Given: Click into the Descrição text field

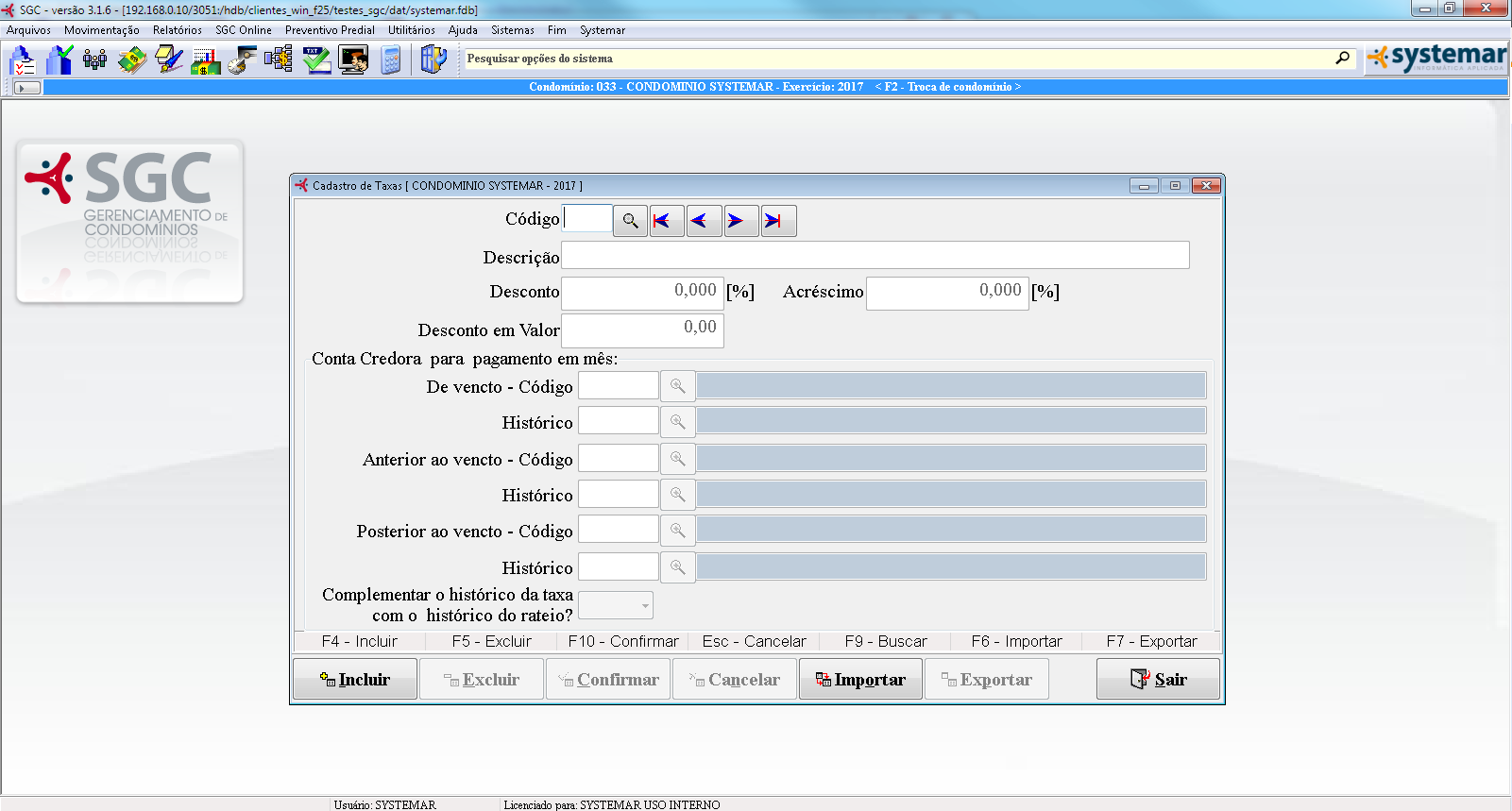Looking at the screenshot, I should 875,256.
